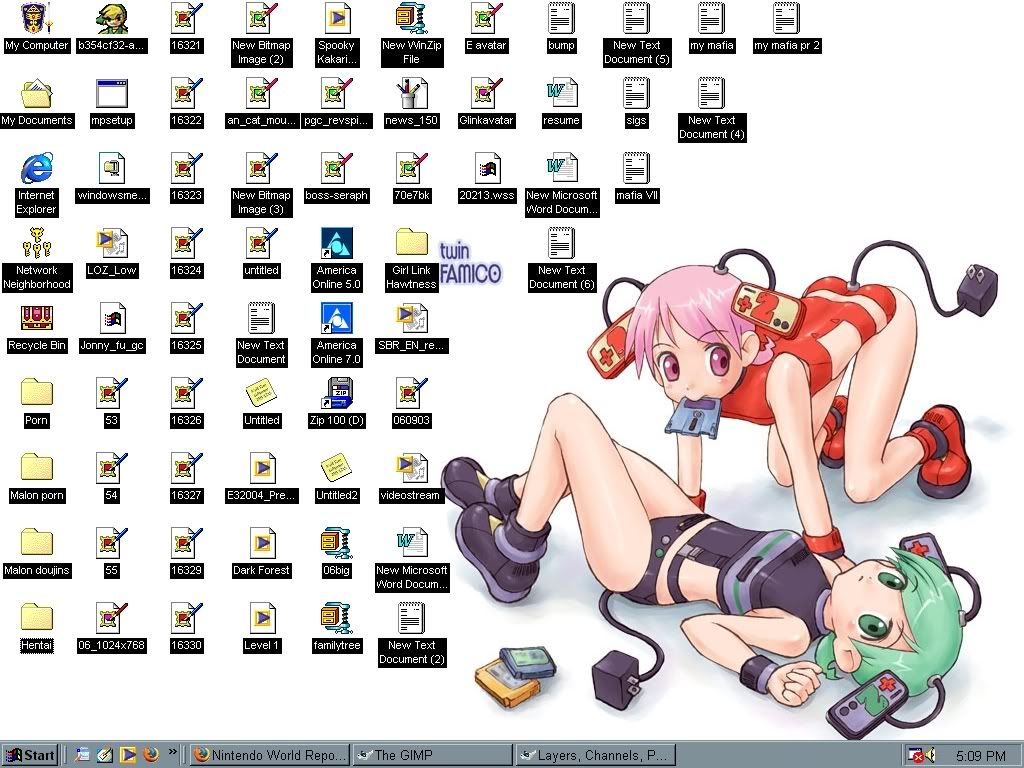Image resolution: width=1024 pixels, height=768 pixels.
Task: Launch media player from Quick Launch
Action: point(128,756)
